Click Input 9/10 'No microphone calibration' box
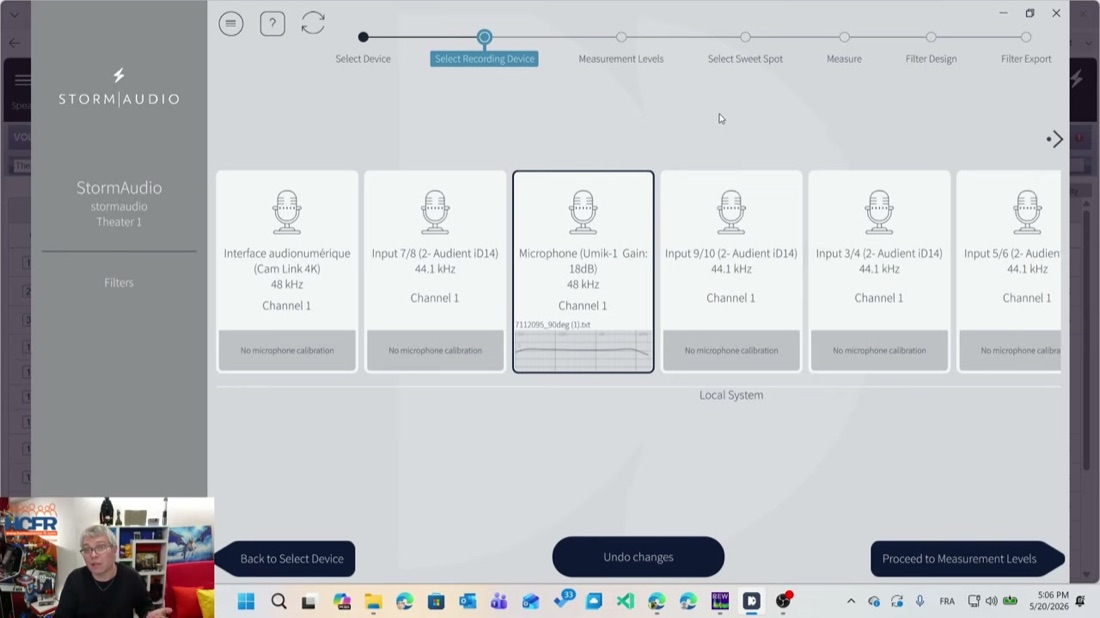This screenshot has width=1100, height=618. [731, 350]
